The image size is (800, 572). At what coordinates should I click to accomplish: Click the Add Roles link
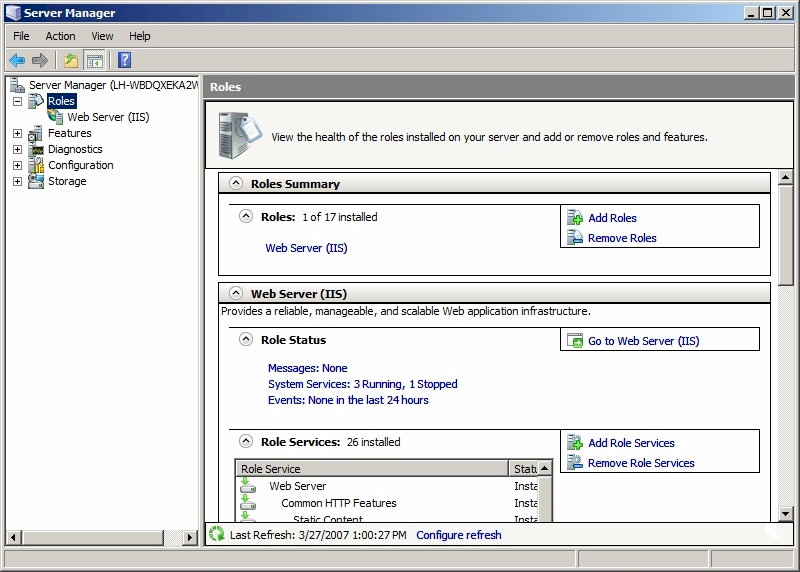point(612,218)
